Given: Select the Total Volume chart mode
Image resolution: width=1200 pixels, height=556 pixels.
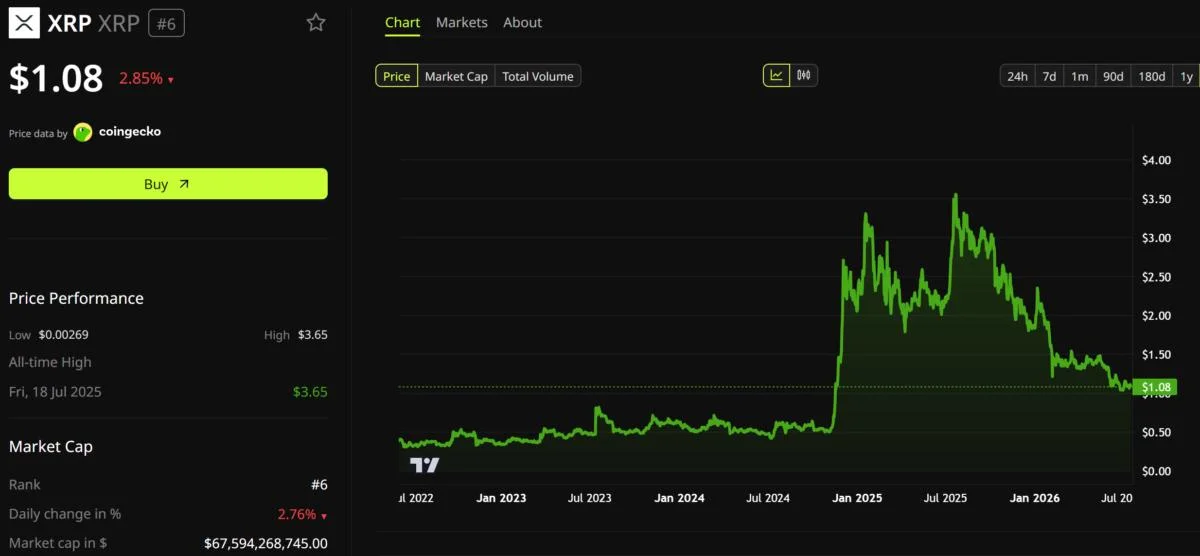Looking at the screenshot, I should coord(538,76).
